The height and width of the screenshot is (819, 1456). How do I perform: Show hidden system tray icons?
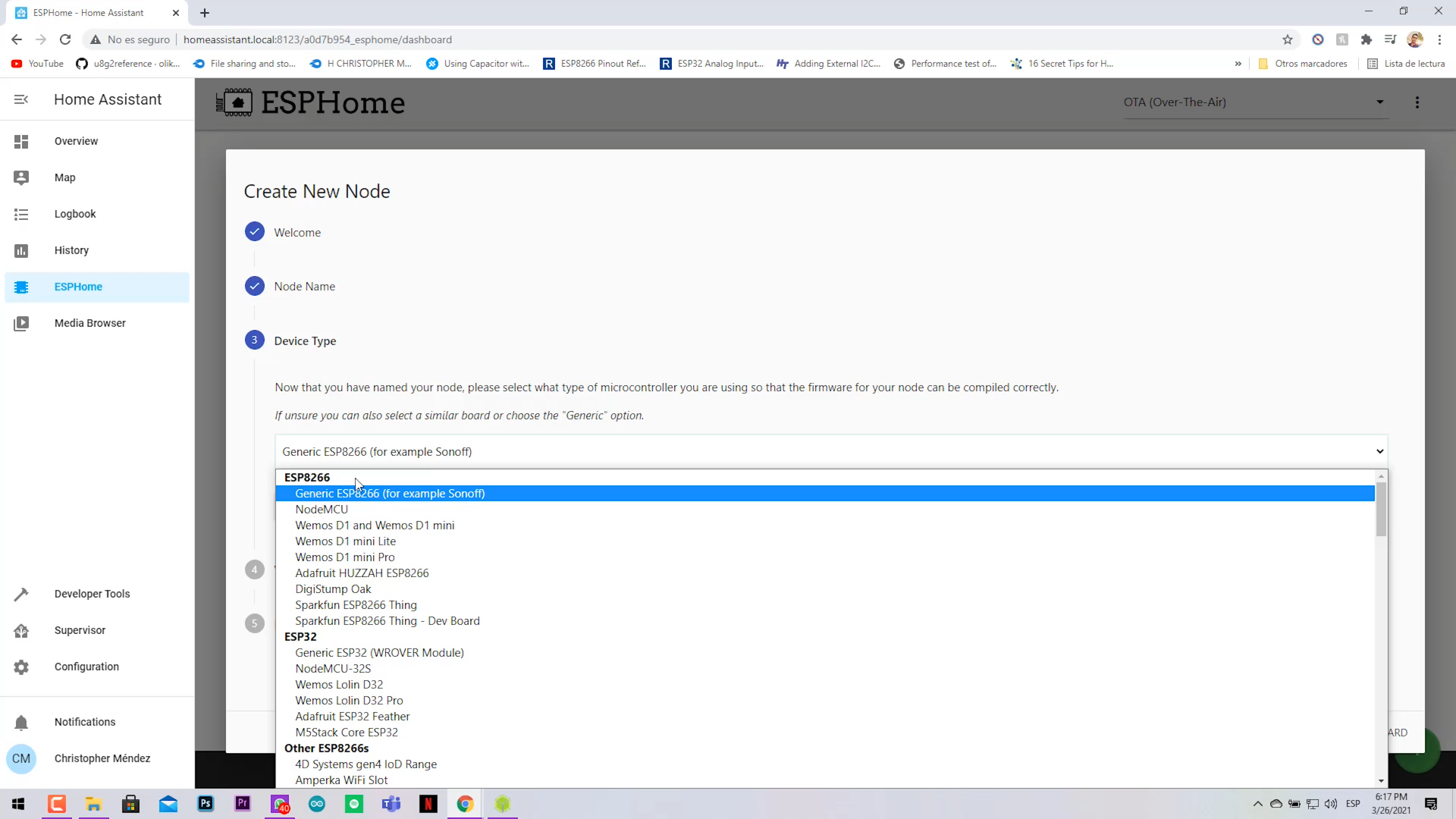tap(1257, 804)
